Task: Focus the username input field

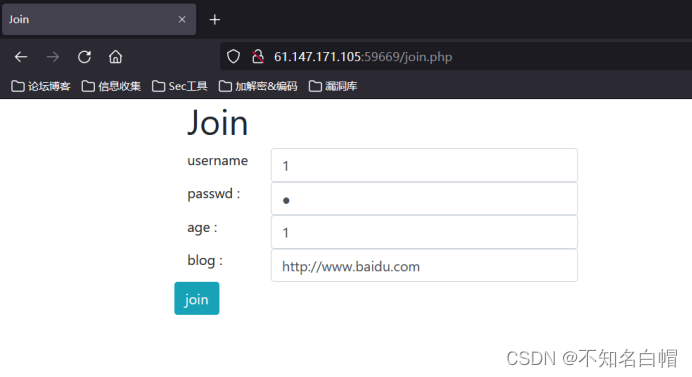Action: click(424, 166)
